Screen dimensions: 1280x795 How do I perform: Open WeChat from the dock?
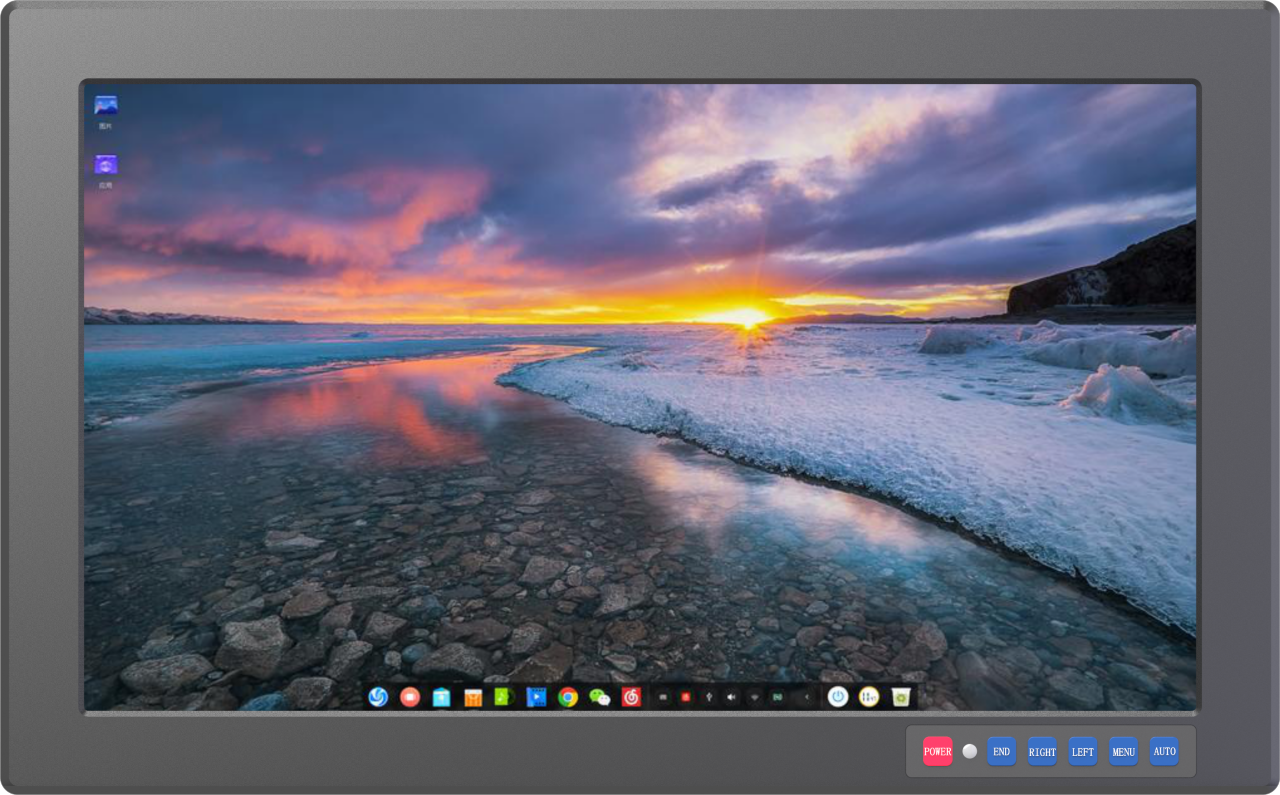tap(599, 697)
